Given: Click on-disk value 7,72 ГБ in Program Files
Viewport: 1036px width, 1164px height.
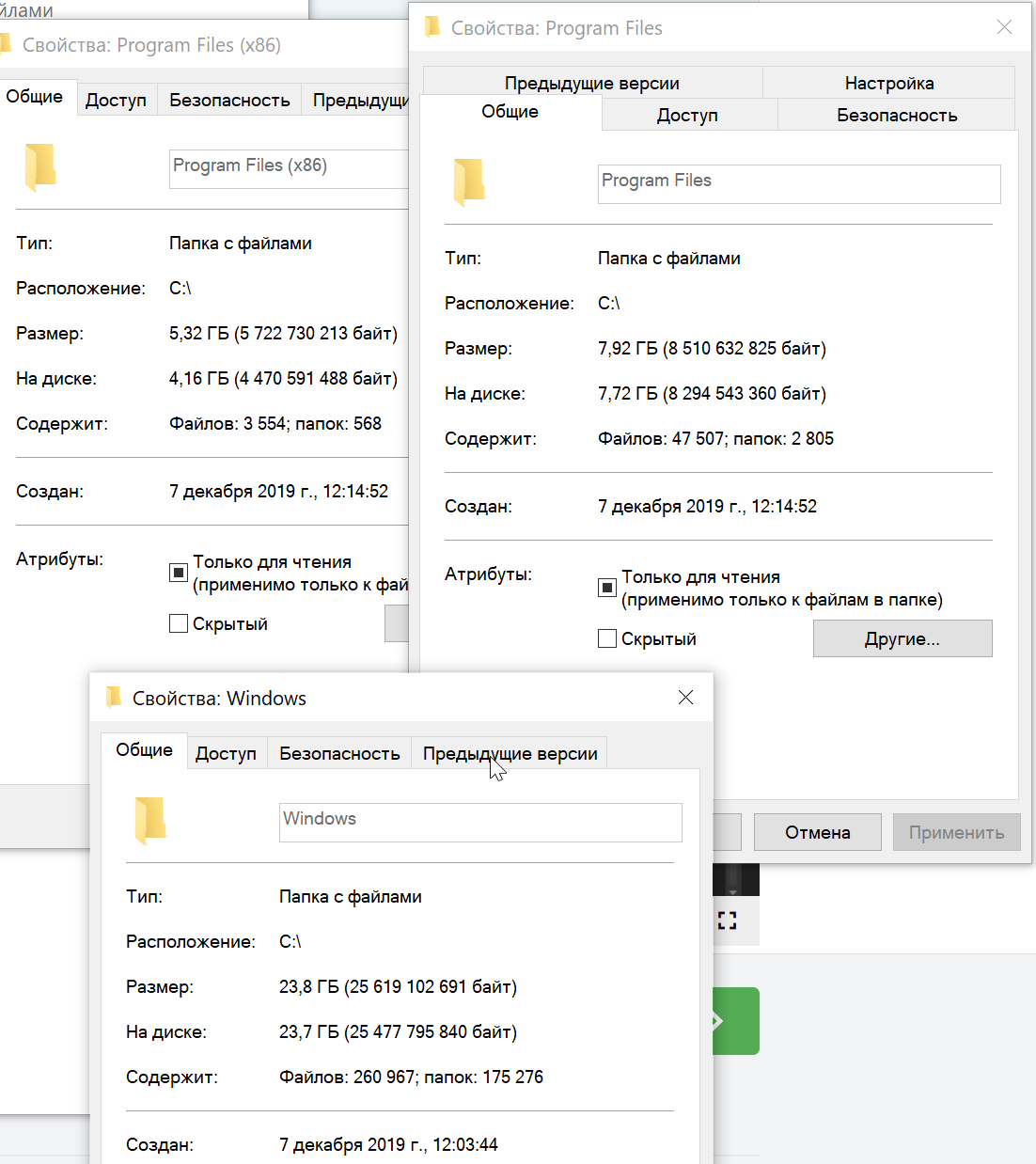Looking at the screenshot, I should coord(712,394).
